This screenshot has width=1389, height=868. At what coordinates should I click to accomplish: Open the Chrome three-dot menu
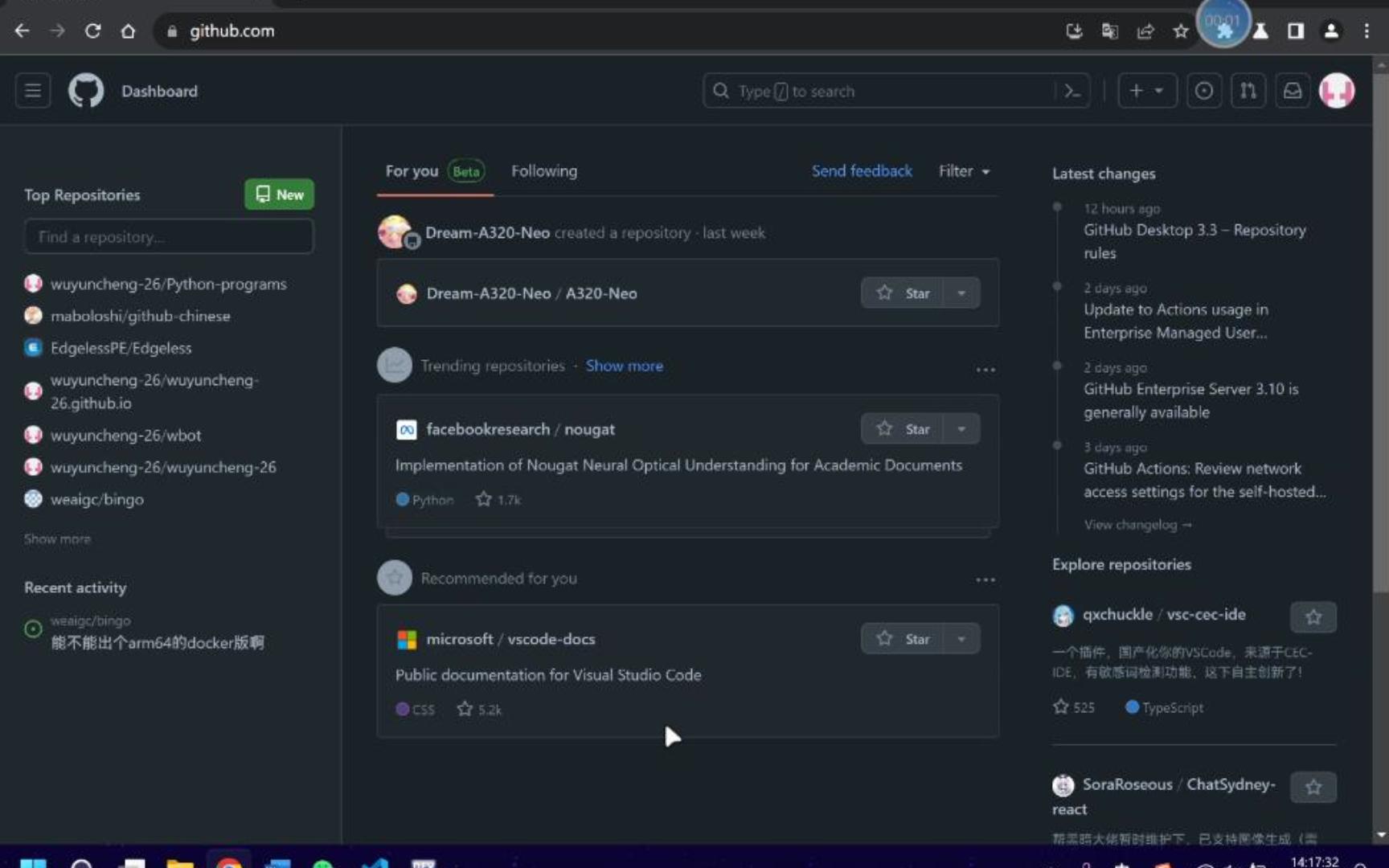(1366, 31)
